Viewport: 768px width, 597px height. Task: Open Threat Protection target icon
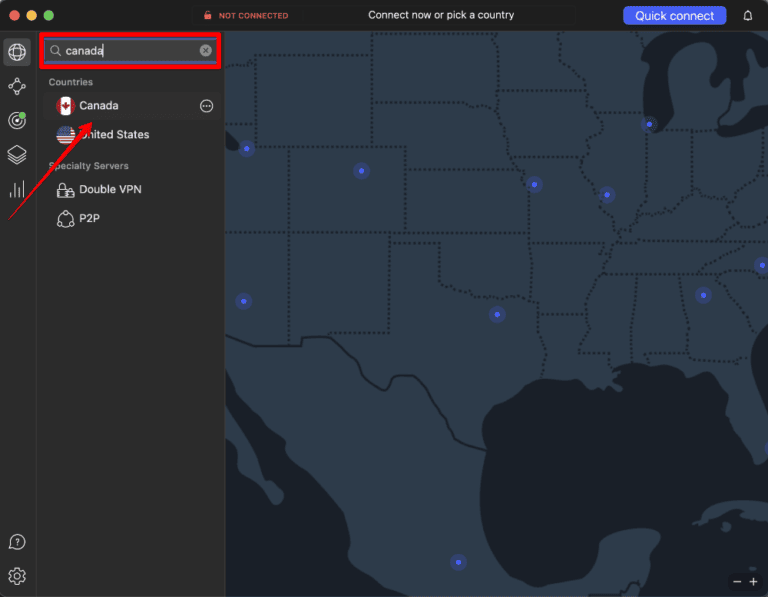click(x=17, y=120)
